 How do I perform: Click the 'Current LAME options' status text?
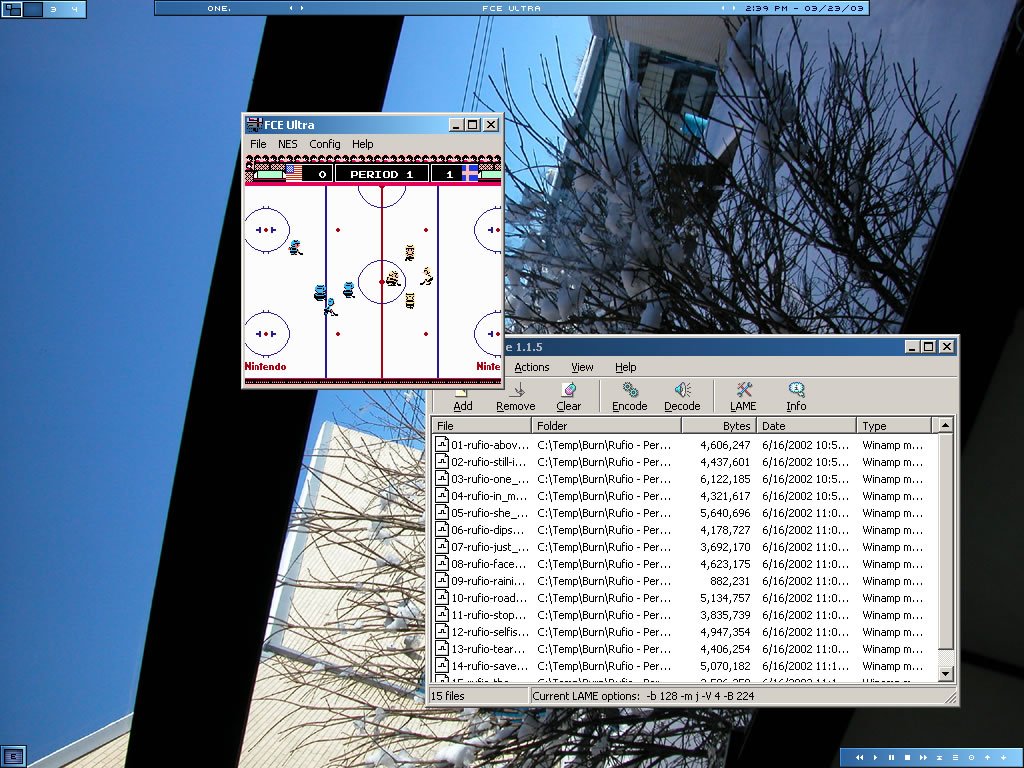(x=643, y=696)
